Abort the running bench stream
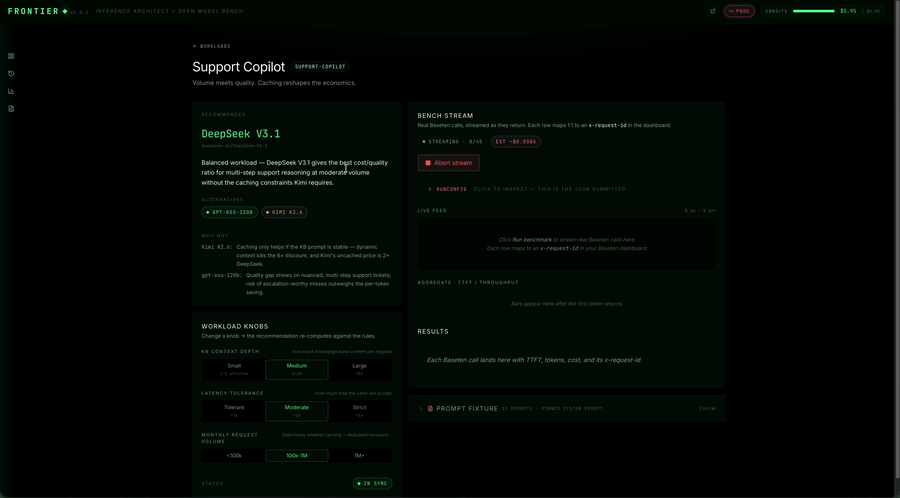The width and height of the screenshot is (900, 498). pos(448,163)
